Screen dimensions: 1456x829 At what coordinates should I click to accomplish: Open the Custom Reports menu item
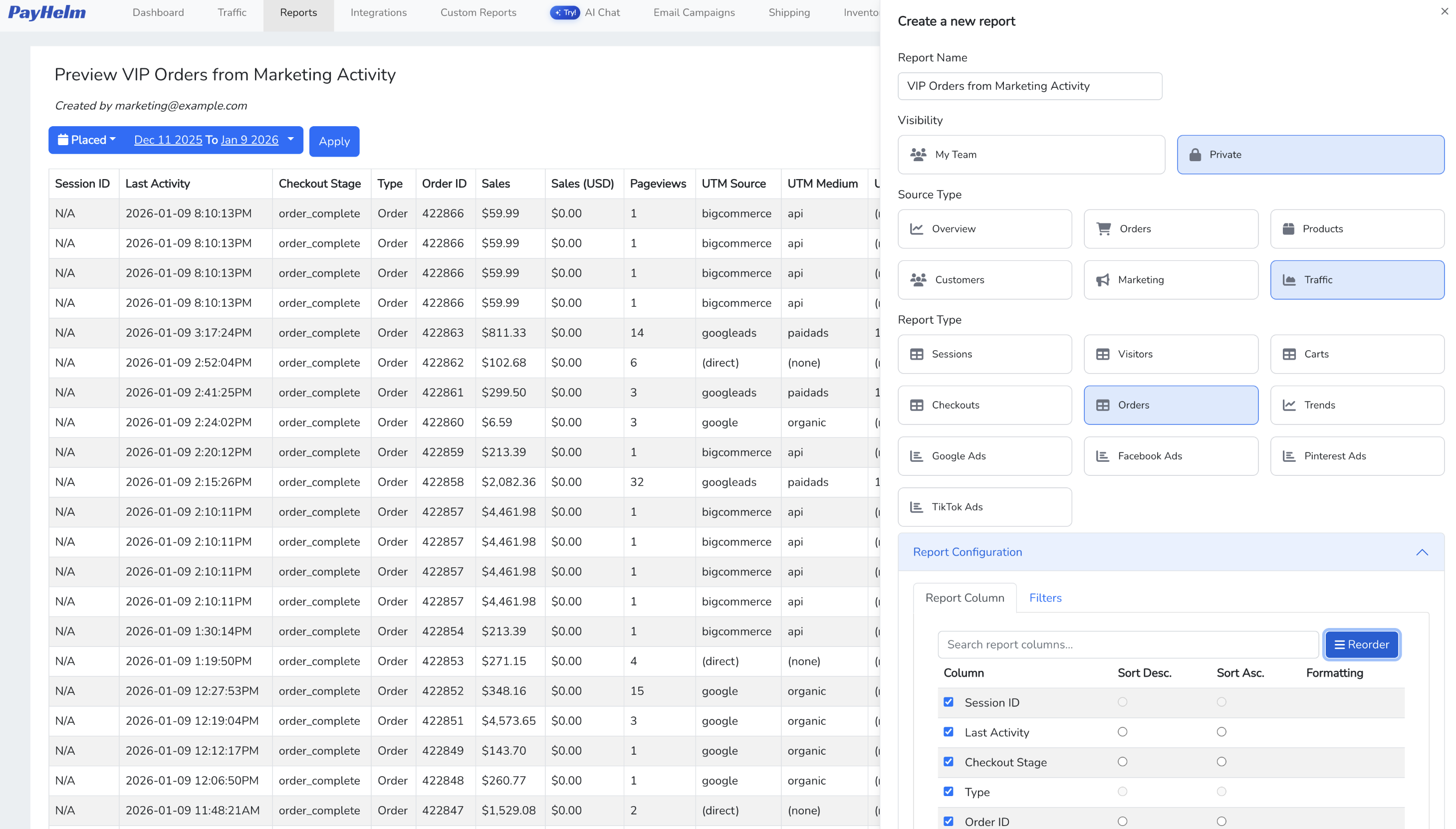(x=478, y=12)
